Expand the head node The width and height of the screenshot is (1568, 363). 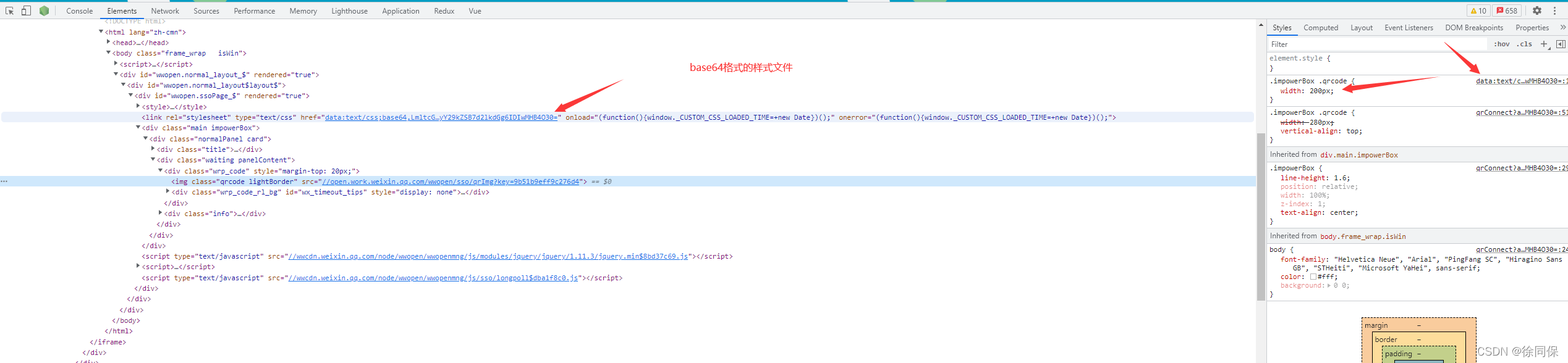(x=108, y=42)
